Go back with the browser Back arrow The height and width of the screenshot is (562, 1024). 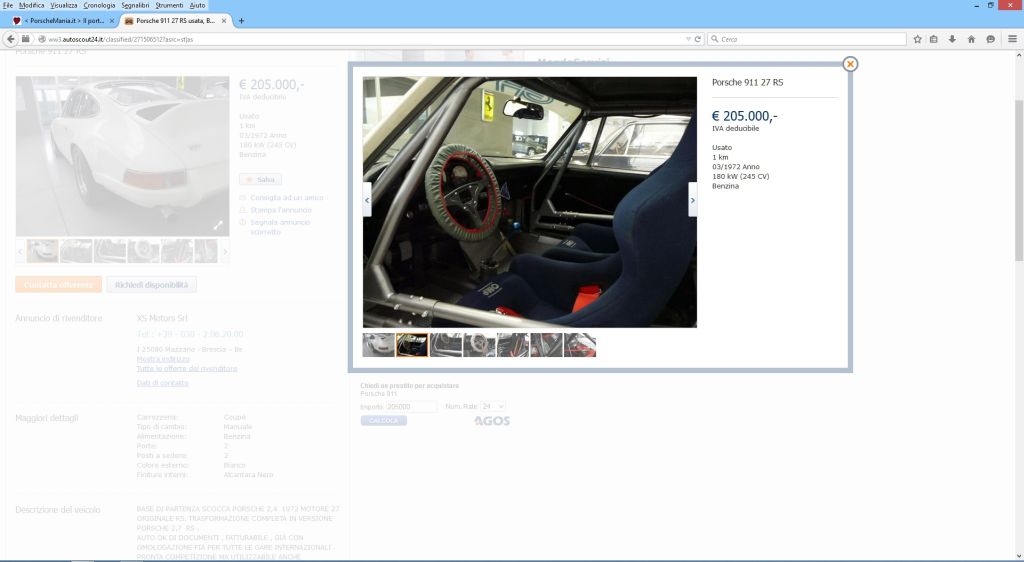point(10,39)
